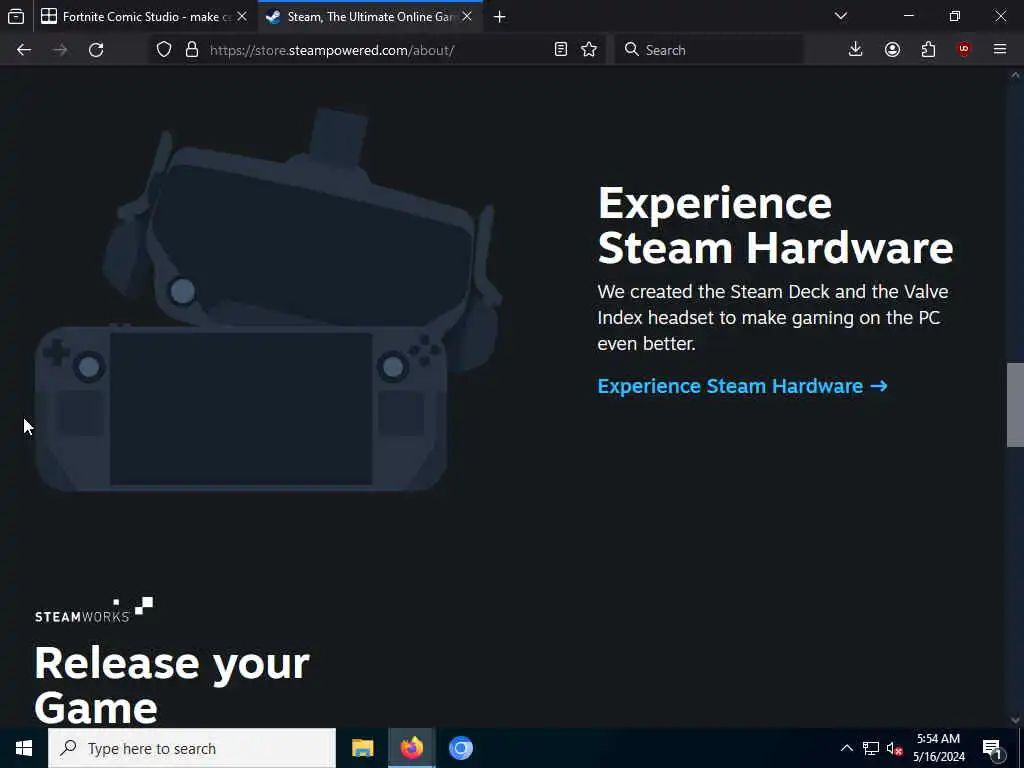Open File Explorer from the taskbar

coord(362,748)
